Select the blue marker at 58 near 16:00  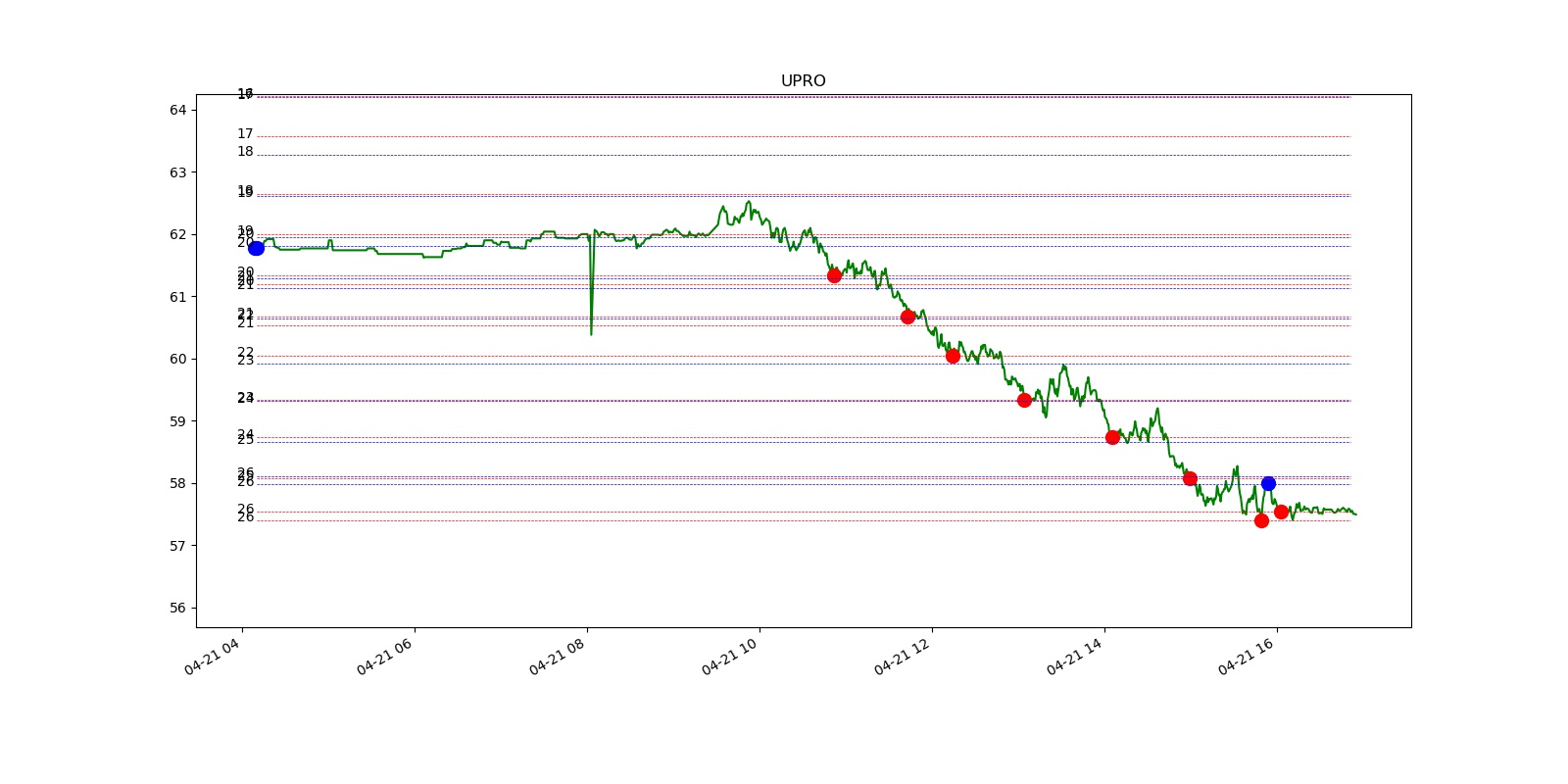click(1268, 483)
